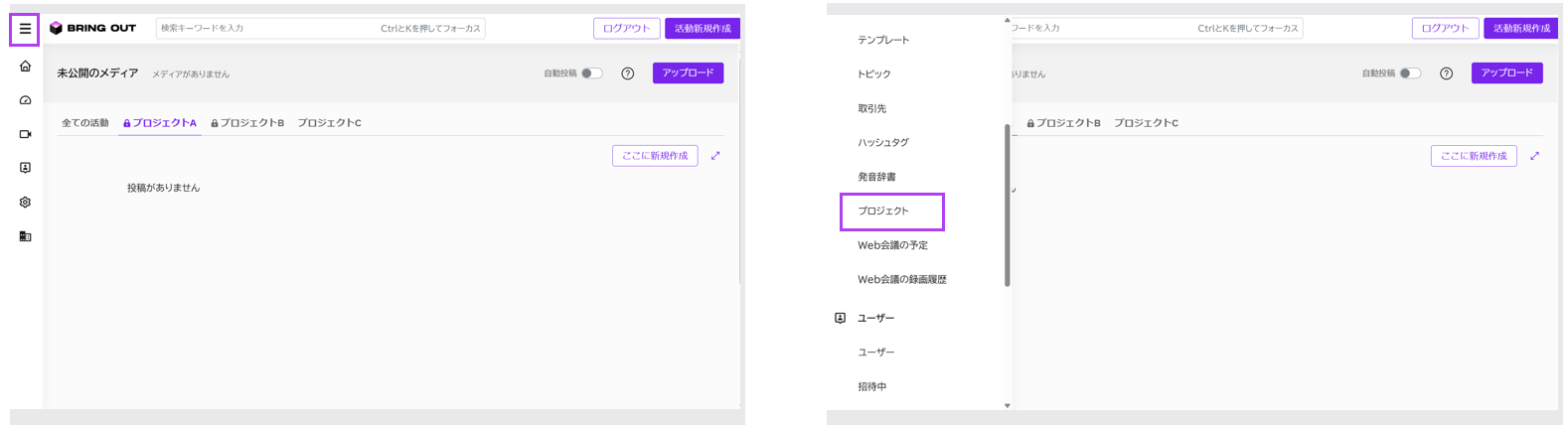This screenshot has height=425, width=1568.
Task: Click the building icon at sidebar bottom
Action: 25,236
